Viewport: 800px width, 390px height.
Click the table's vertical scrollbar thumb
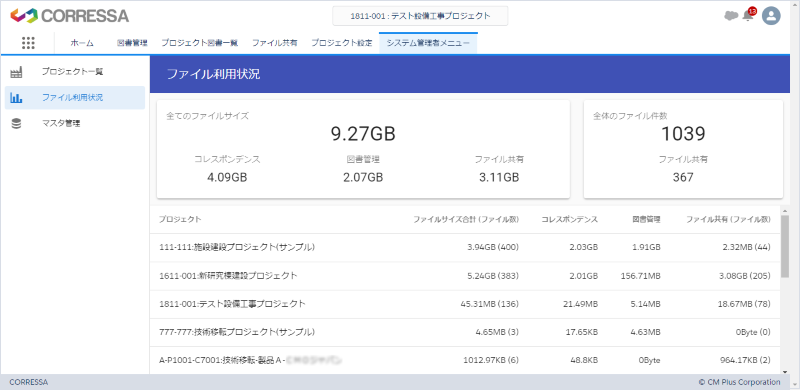(x=785, y=246)
